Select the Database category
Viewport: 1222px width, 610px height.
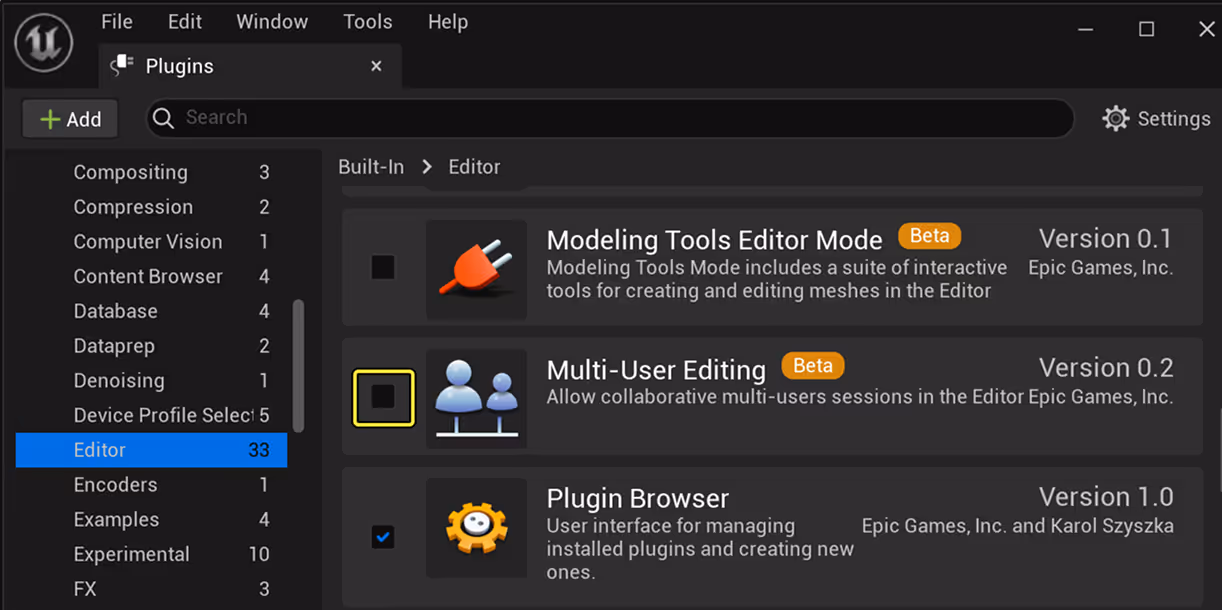(151, 311)
